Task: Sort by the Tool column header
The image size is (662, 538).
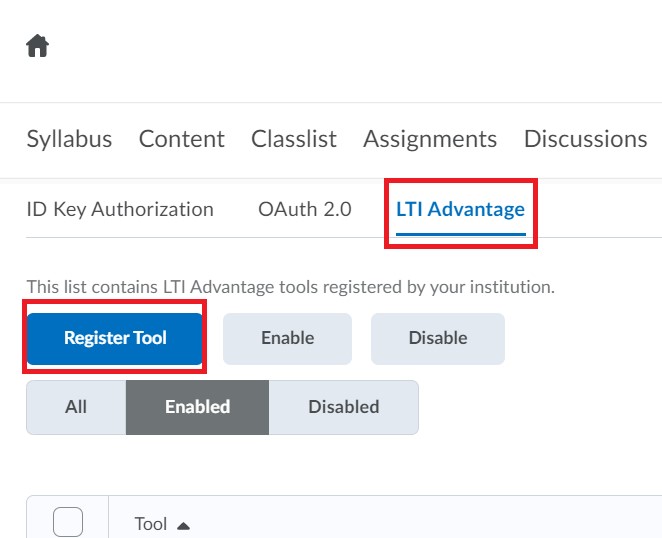Action: [x=151, y=524]
